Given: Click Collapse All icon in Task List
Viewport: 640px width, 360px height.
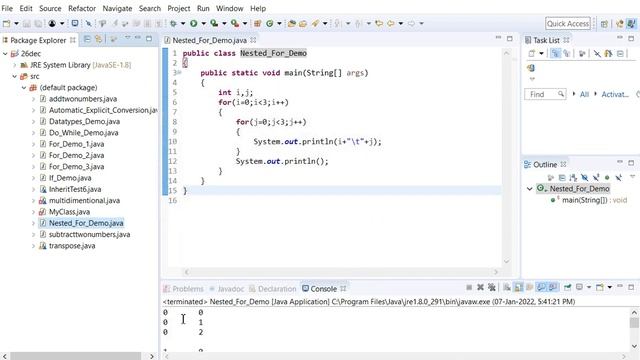Looking at the screenshot, I should click(620, 53).
